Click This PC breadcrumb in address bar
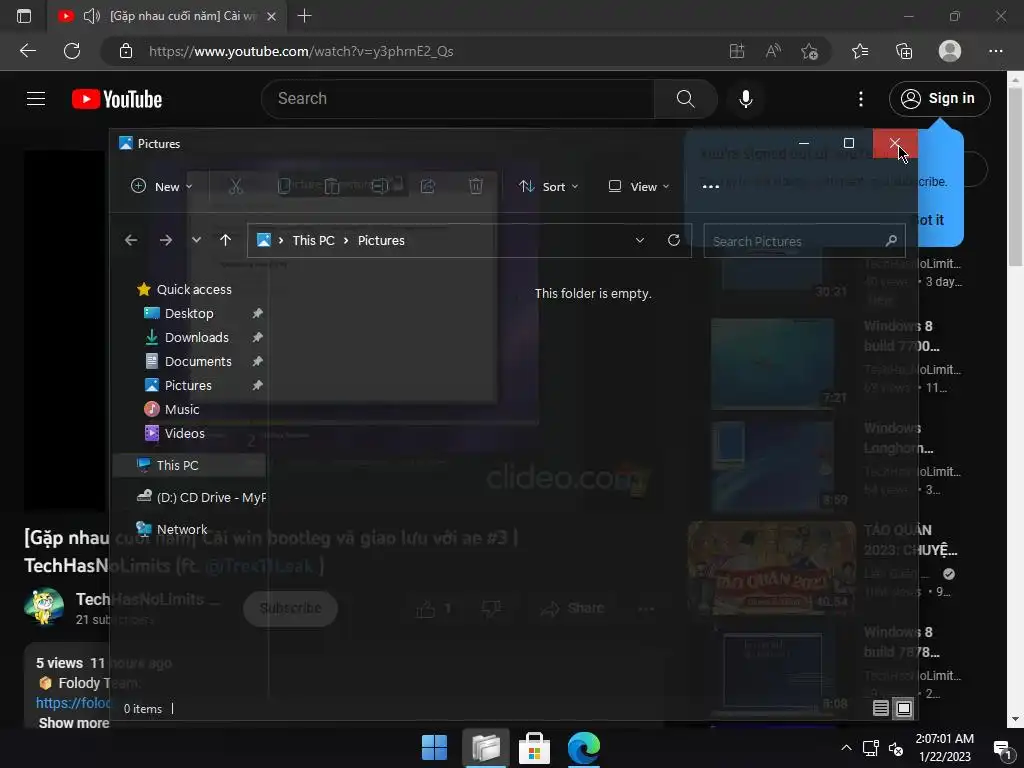The width and height of the screenshot is (1024, 768). tap(313, 240)
